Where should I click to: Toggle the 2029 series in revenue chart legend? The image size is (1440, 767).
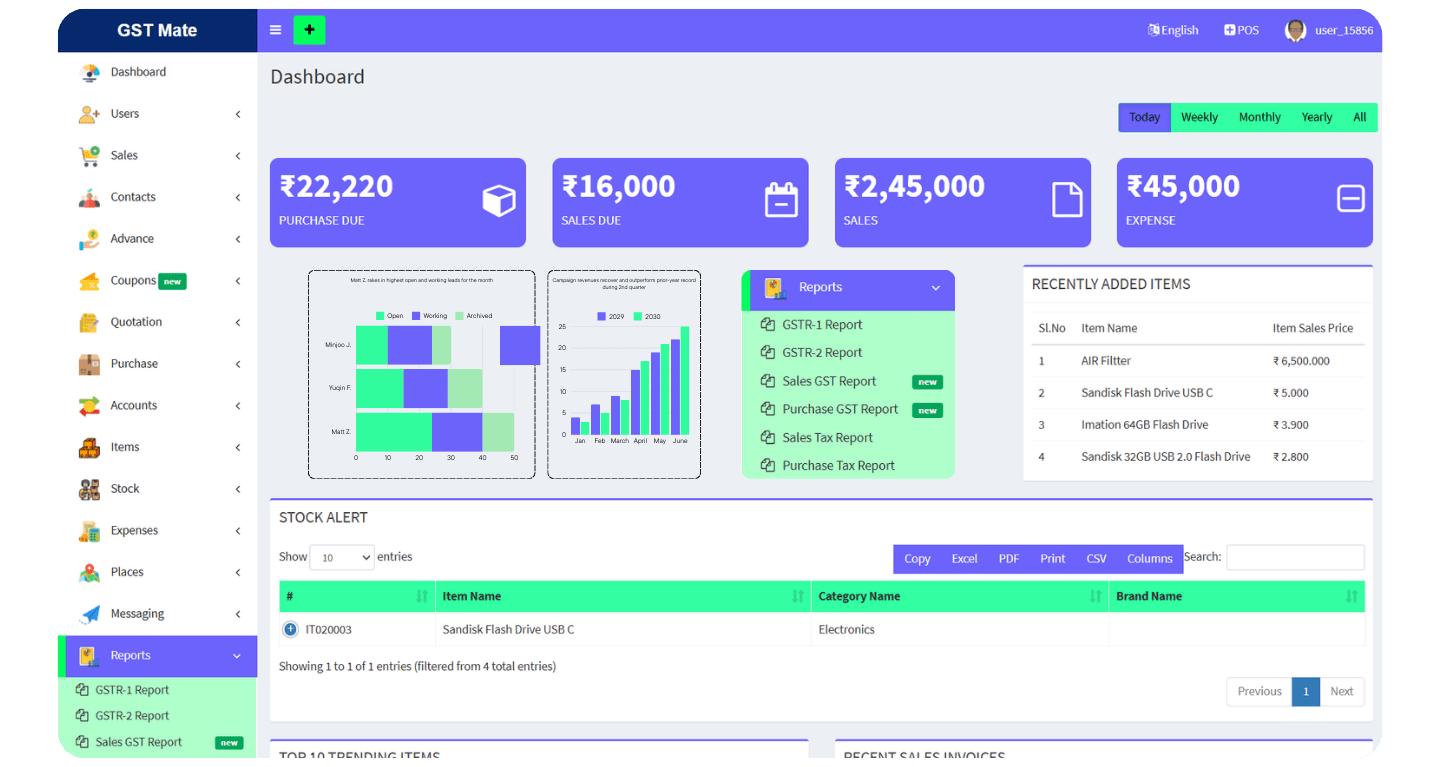[x=602, y=316]
